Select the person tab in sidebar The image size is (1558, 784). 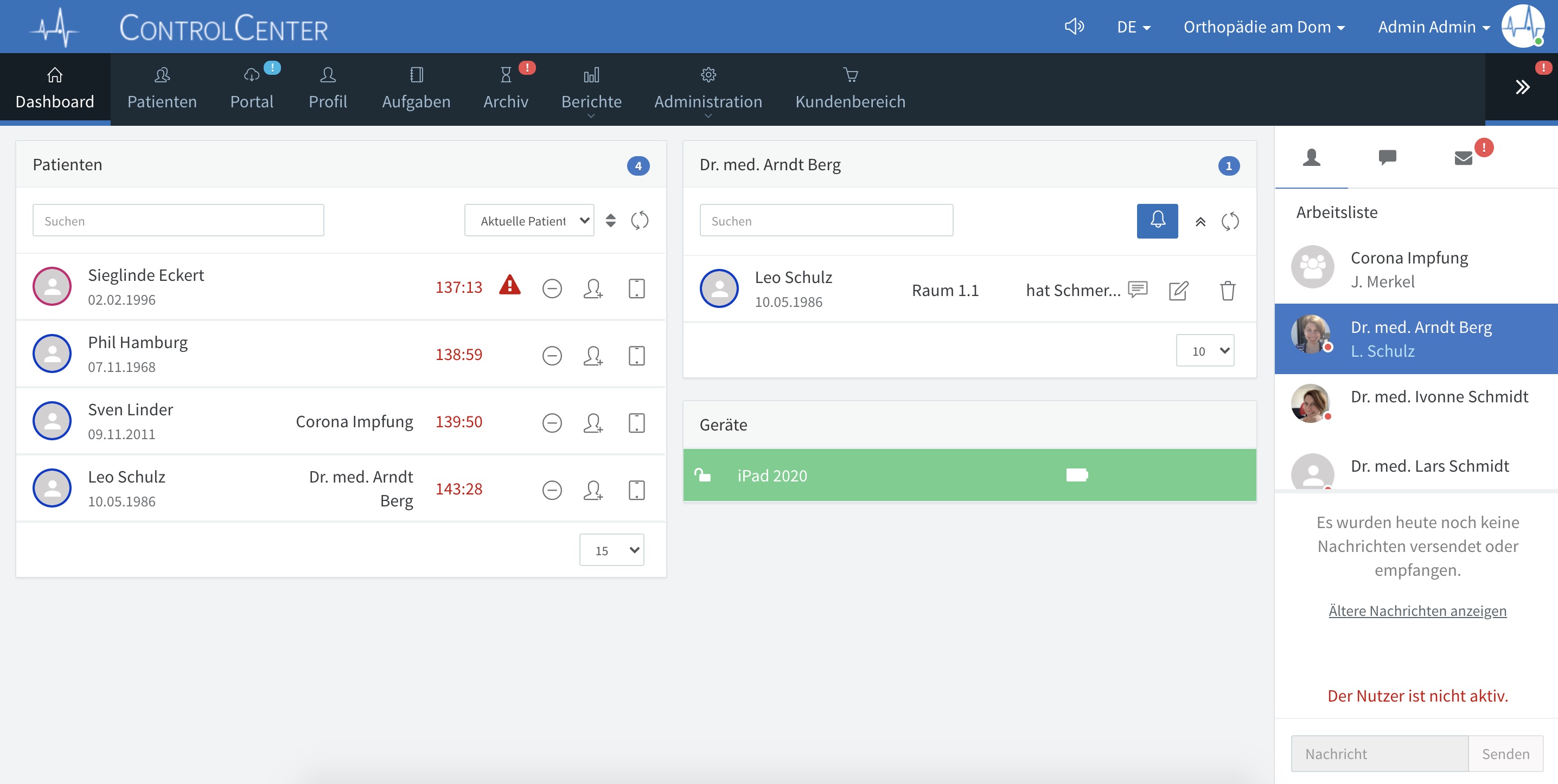click(x=1311, y=158)
